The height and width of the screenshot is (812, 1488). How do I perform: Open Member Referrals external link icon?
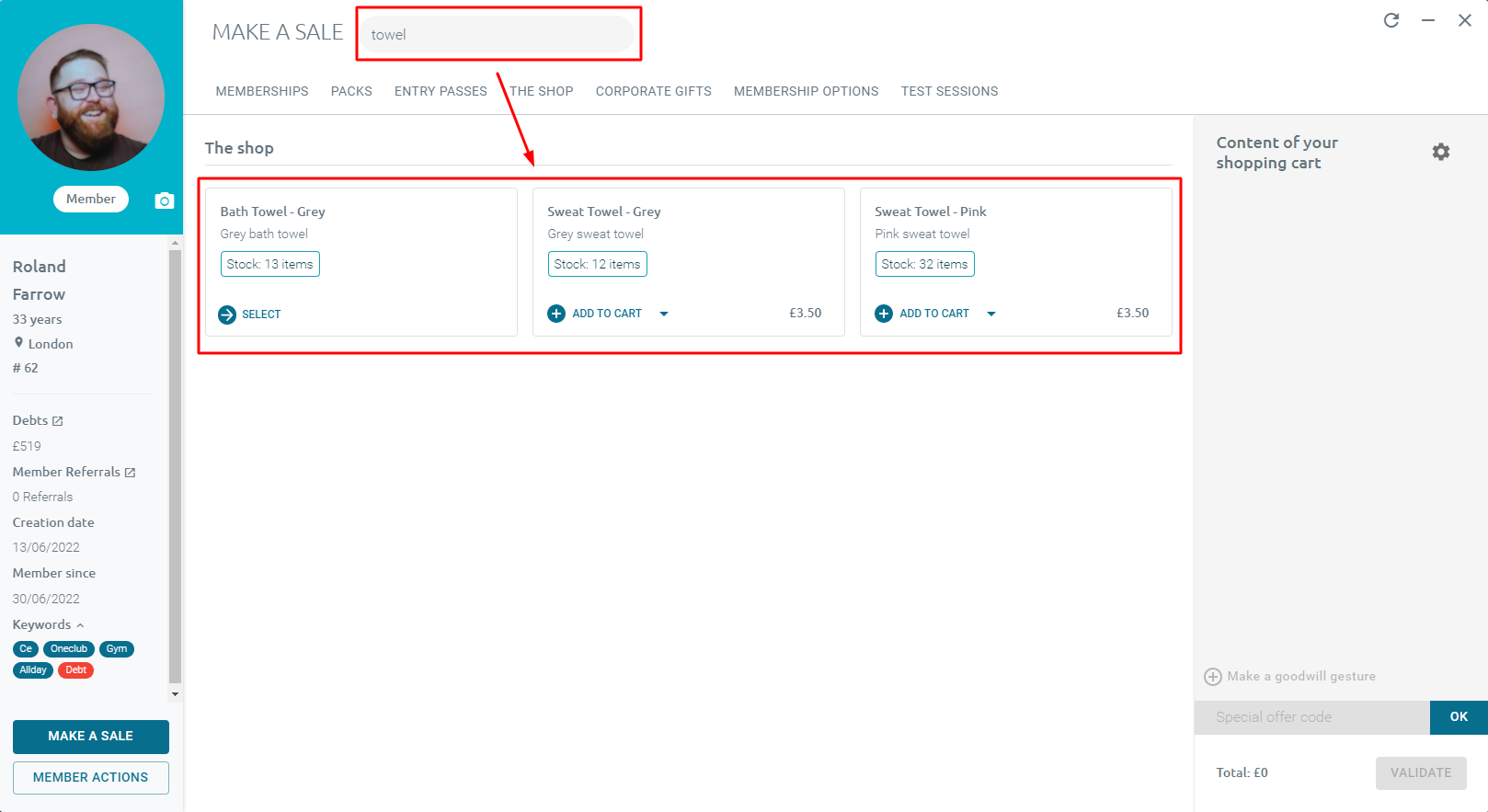point(131,473)
